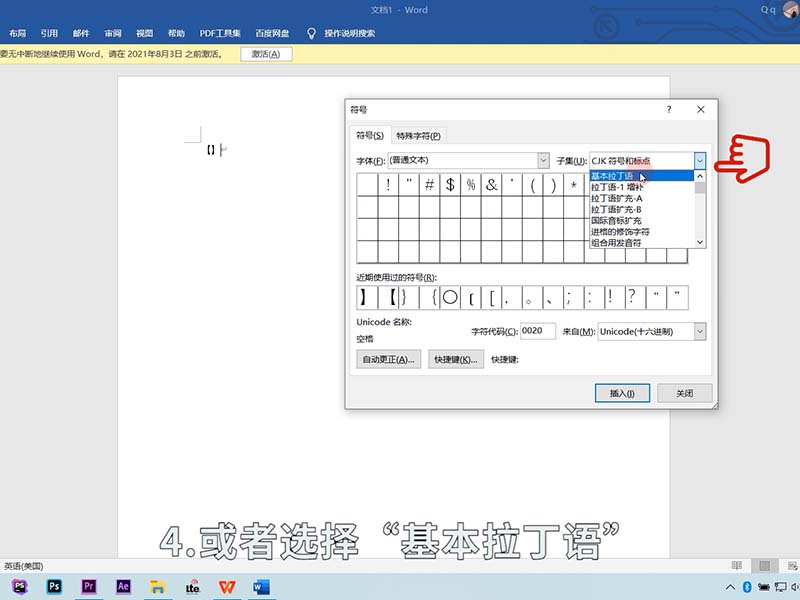Switch to the 特殊字符(P) tab
800x600 pixels.
(418, 136)
